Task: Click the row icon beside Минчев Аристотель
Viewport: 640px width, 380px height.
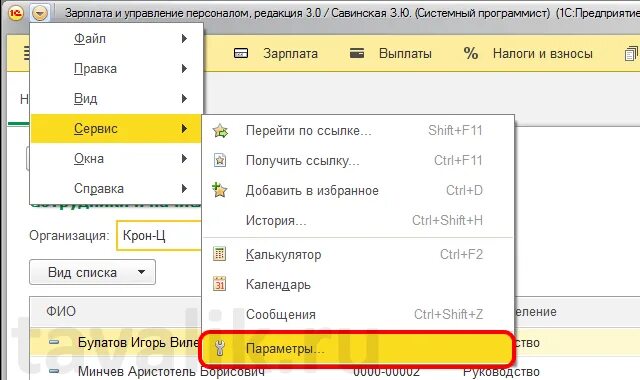Action: [54, 371]
